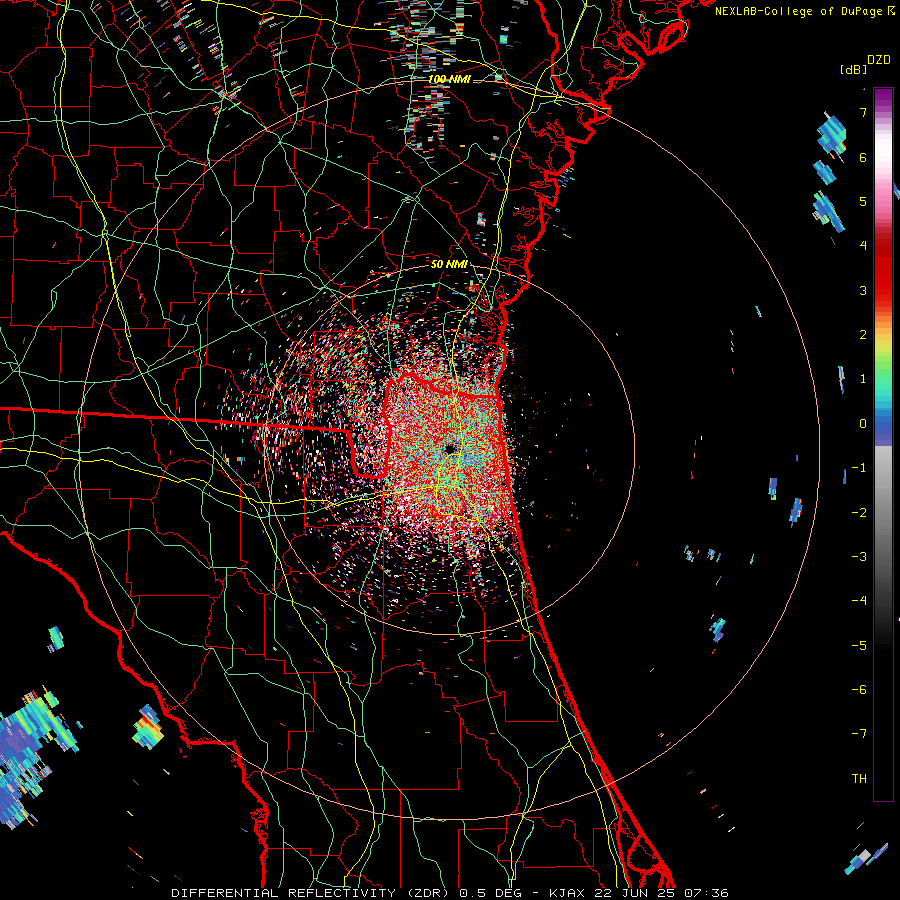The image size is (900, 900).
Task: Click the red-cored echo cell at lower left
Action: pos(148,727)
